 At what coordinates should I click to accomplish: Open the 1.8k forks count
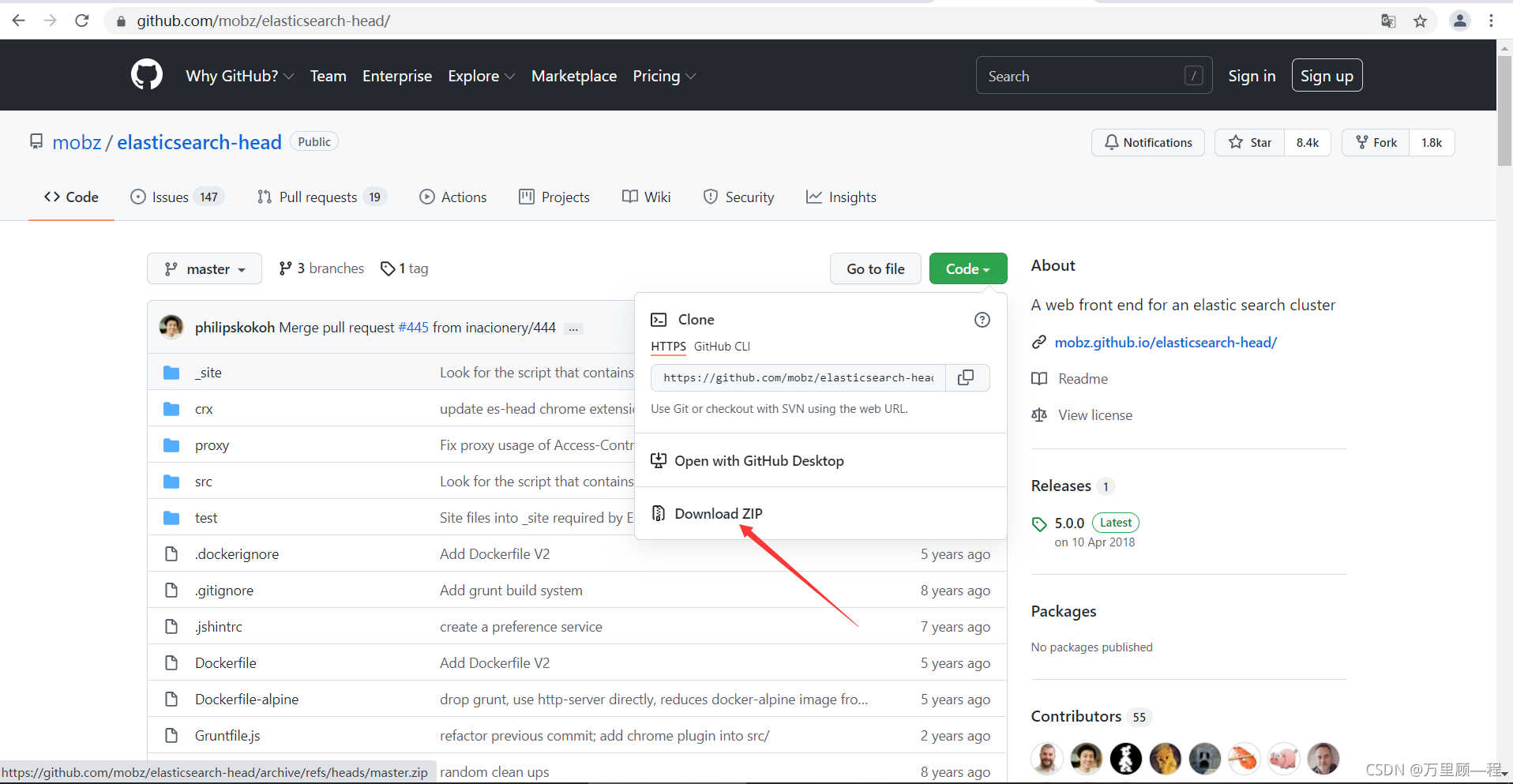pyautogui.click(x=1432, y=143)
